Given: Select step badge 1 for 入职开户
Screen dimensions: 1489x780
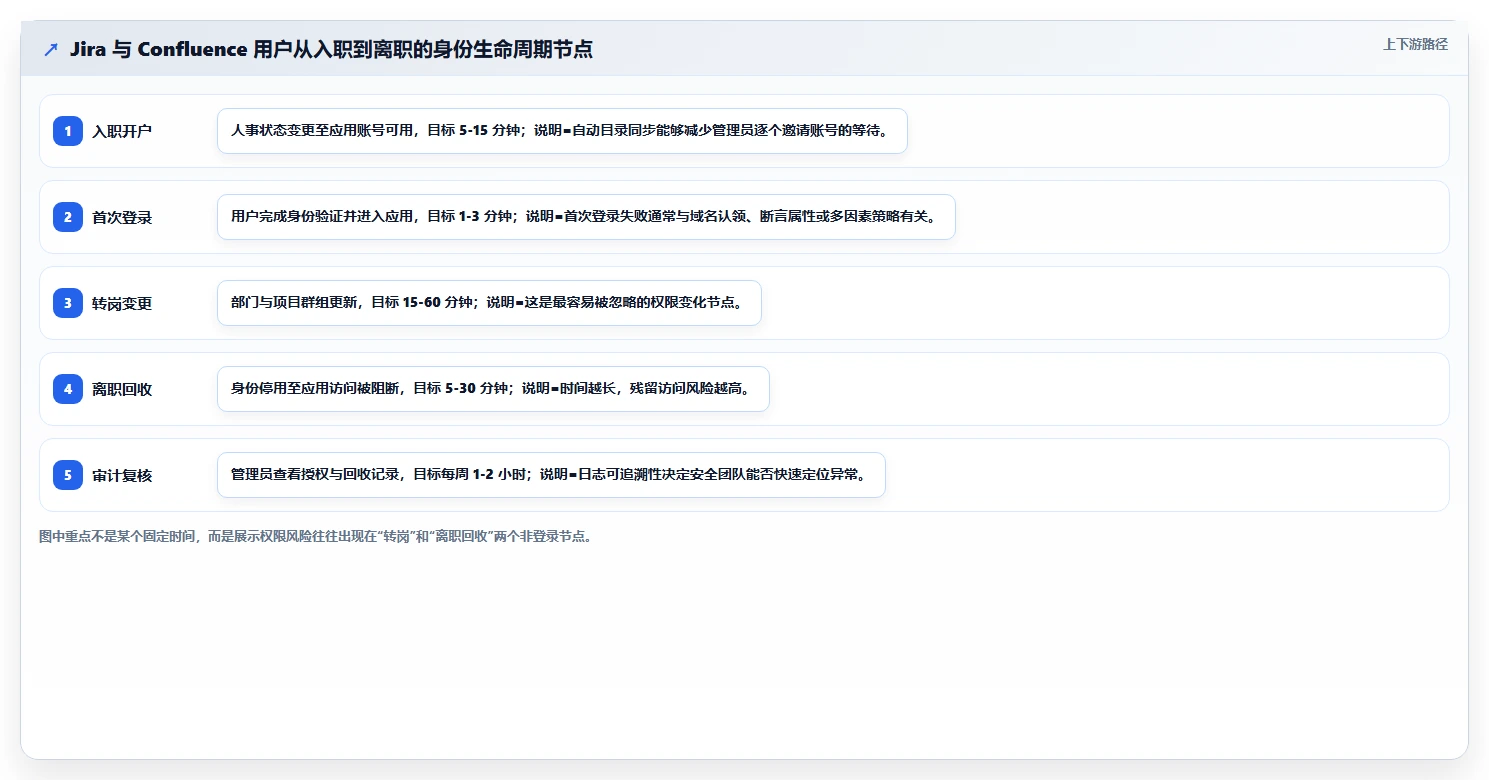Looking at the screenshot, I should click(x=68, y=131).
